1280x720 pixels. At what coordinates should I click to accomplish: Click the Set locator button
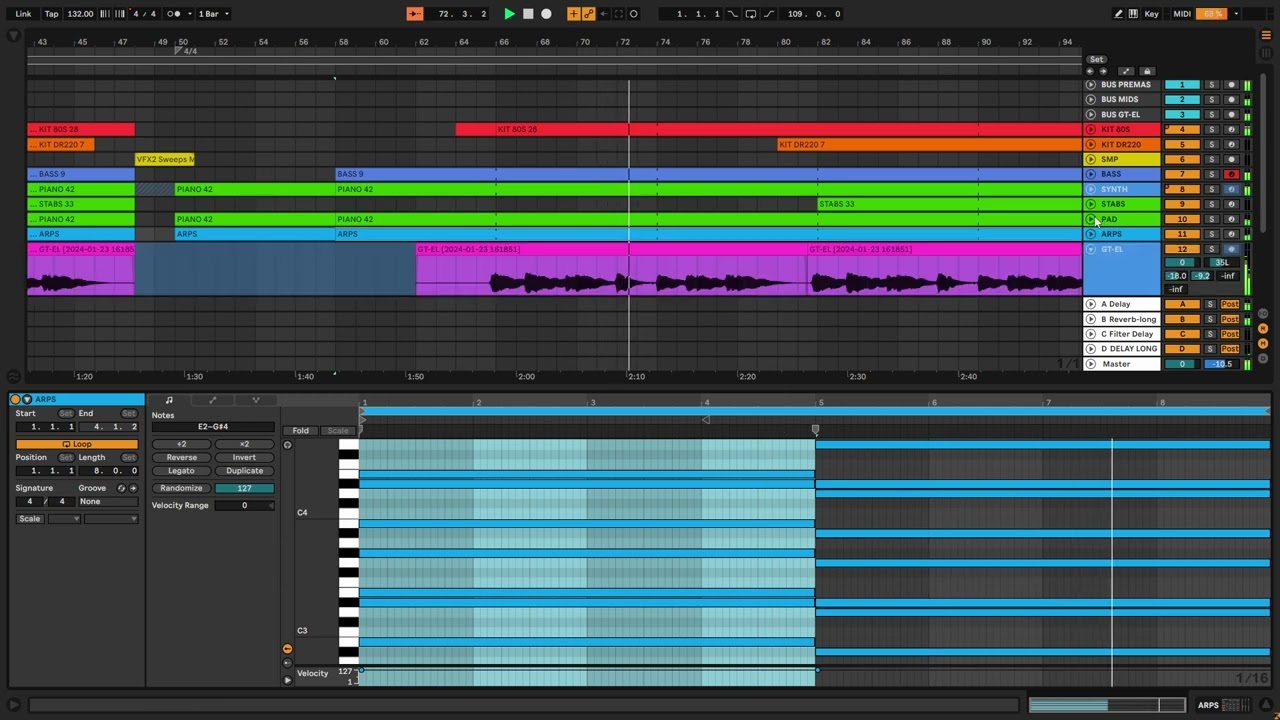point(1097,59)
